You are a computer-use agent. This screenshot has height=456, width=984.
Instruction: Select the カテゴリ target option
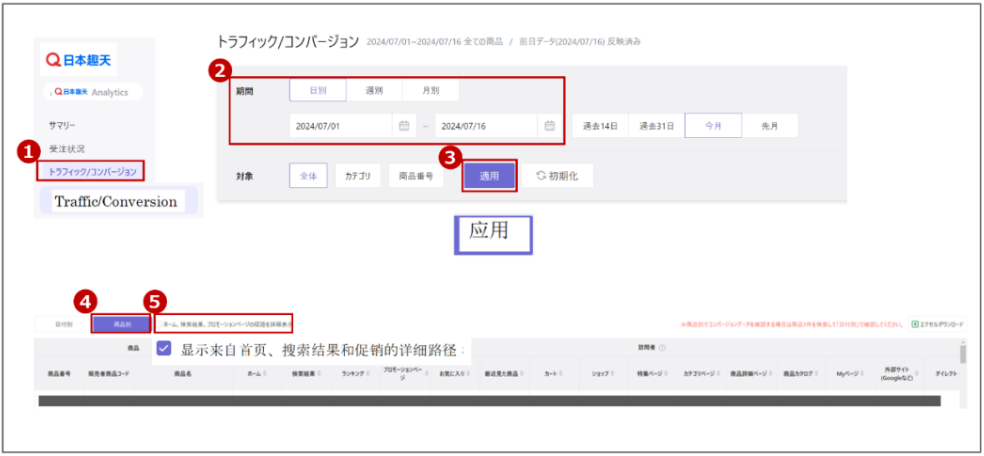[357, 176]
